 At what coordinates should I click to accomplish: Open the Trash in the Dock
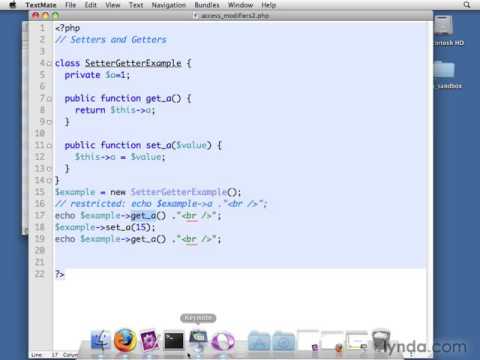[381, 340]
